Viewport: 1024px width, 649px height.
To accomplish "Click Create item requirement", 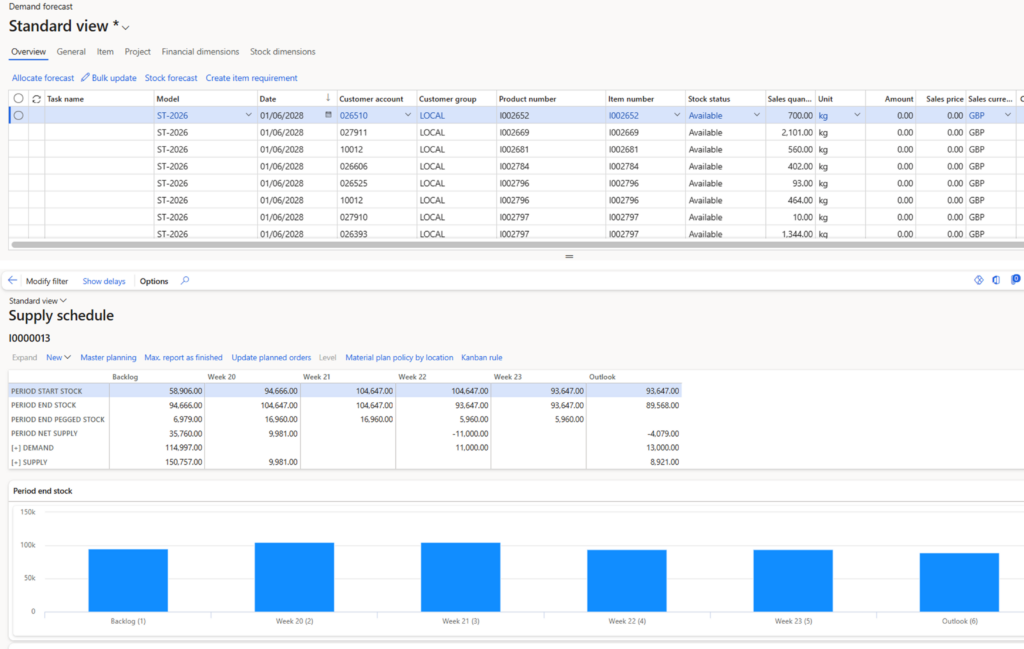I will 251,78.
